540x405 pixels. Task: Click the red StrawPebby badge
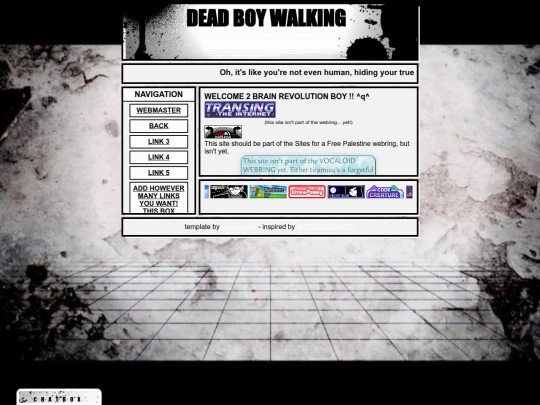[x=307, y=192]
